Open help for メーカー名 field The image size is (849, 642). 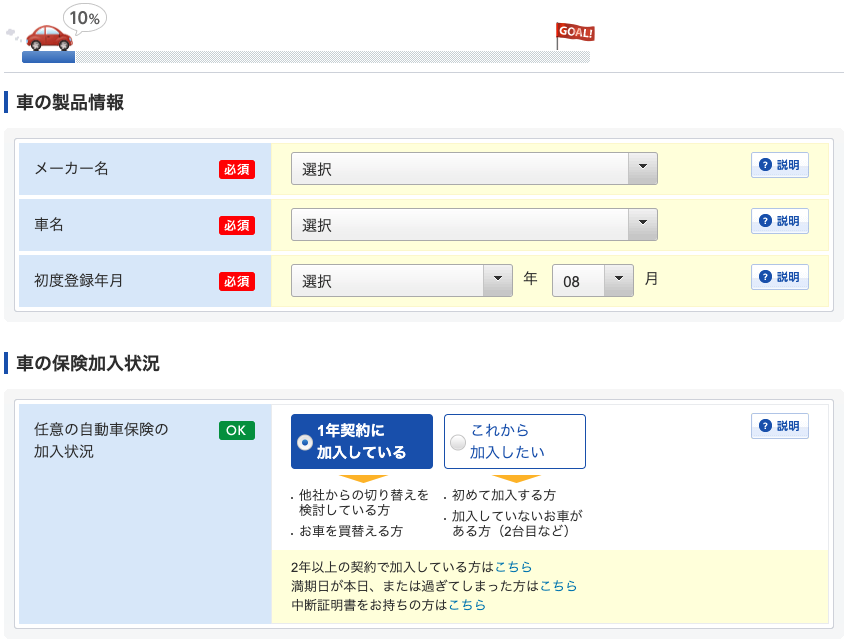779,166
